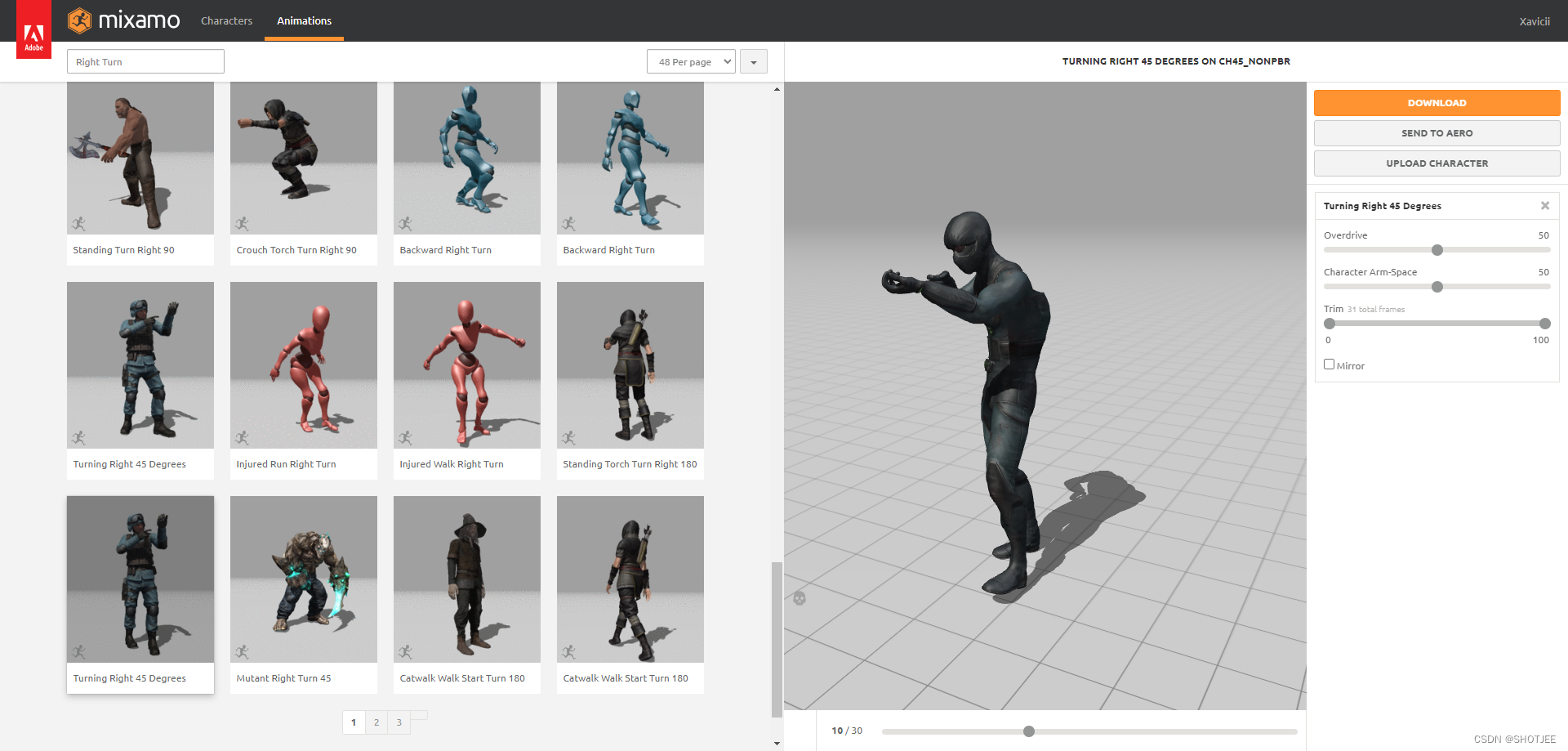Click the Character Arm-Space value 50

click(x=1543, y=272)
